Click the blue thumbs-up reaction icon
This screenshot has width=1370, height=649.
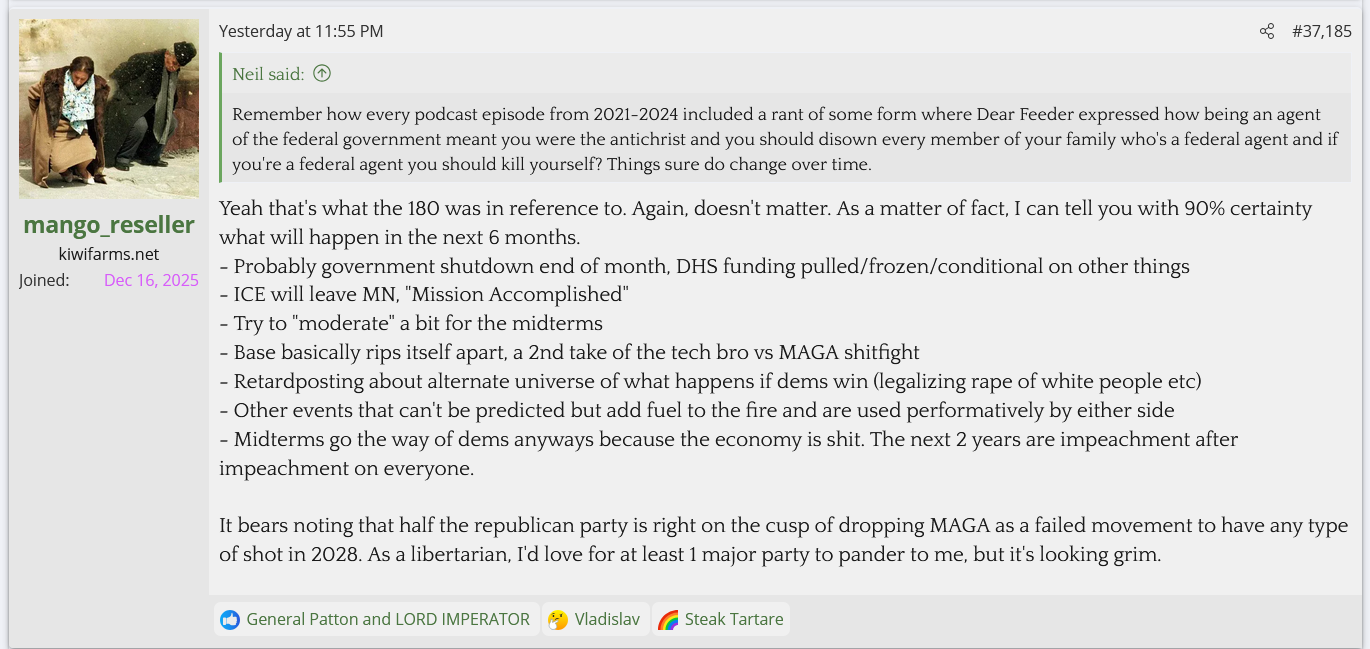(x=230, y=620)
